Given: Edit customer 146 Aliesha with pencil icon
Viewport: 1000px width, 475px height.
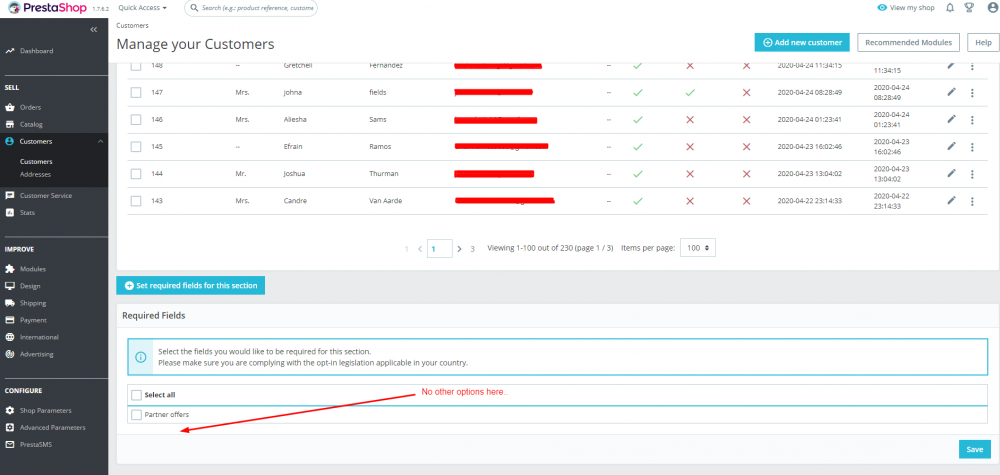Looking at the screenshot, I should pyautogui.click(x=952, y=119).
